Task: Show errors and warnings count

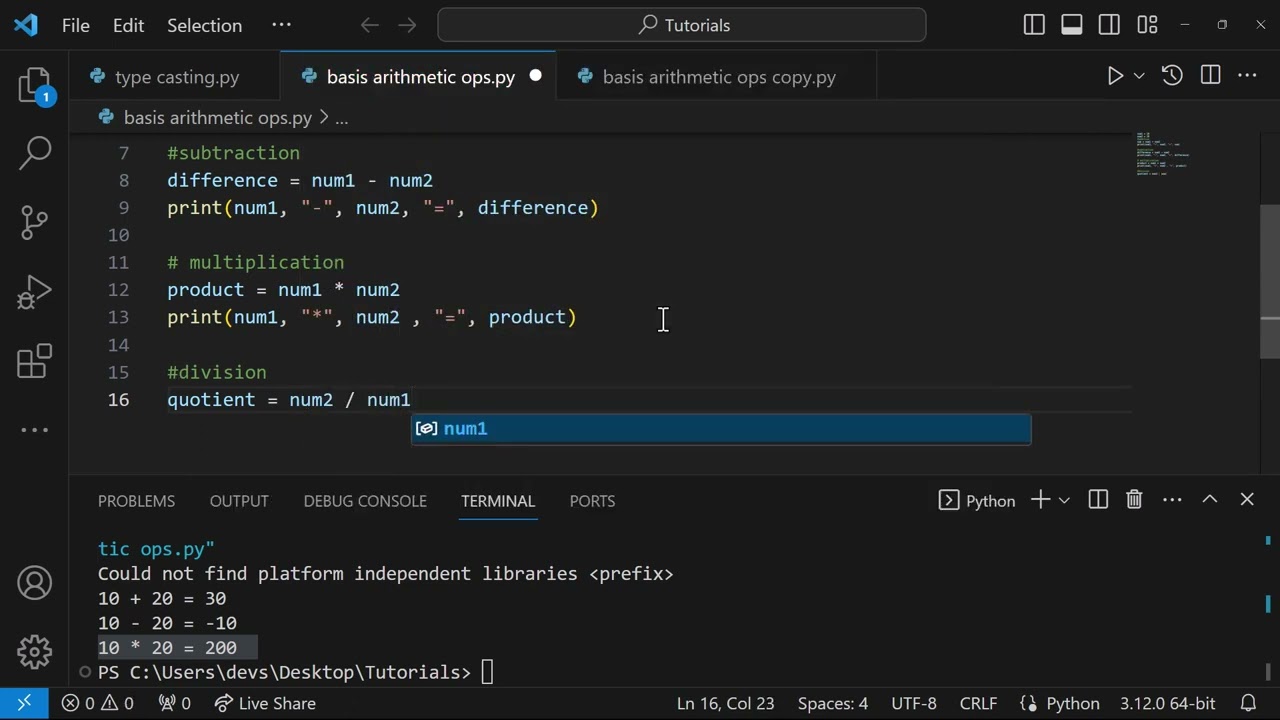Action: [x=98, y=703]
